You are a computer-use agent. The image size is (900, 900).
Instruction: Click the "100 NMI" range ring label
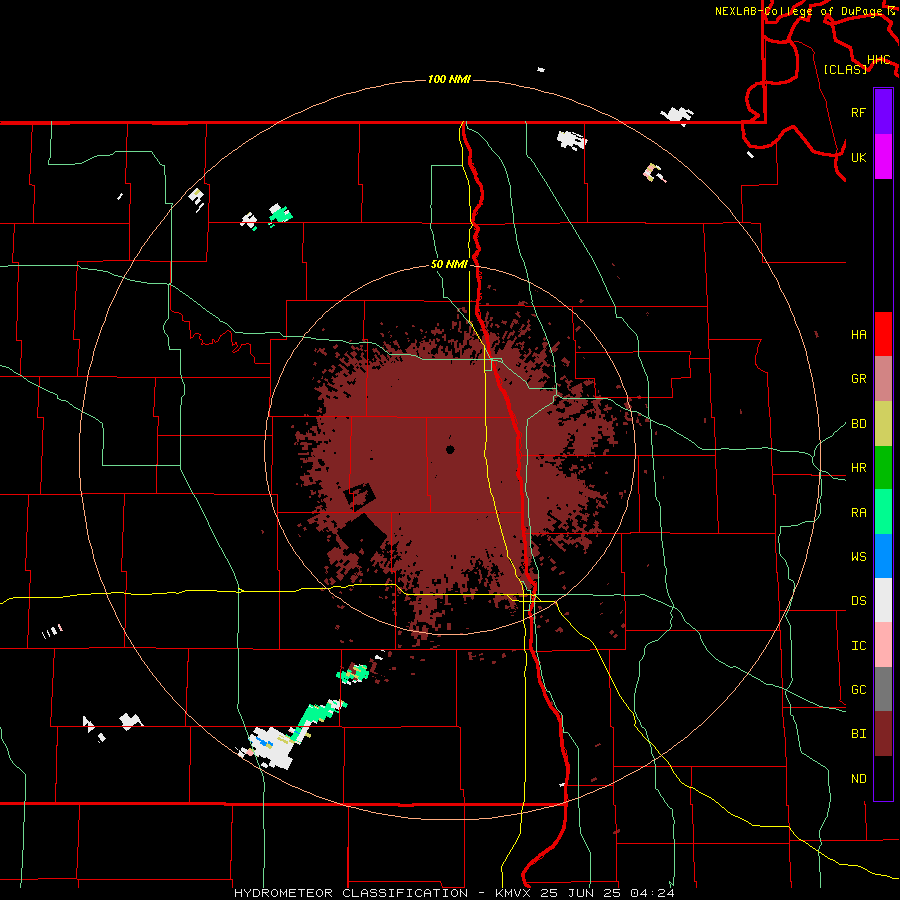[449, 79]
